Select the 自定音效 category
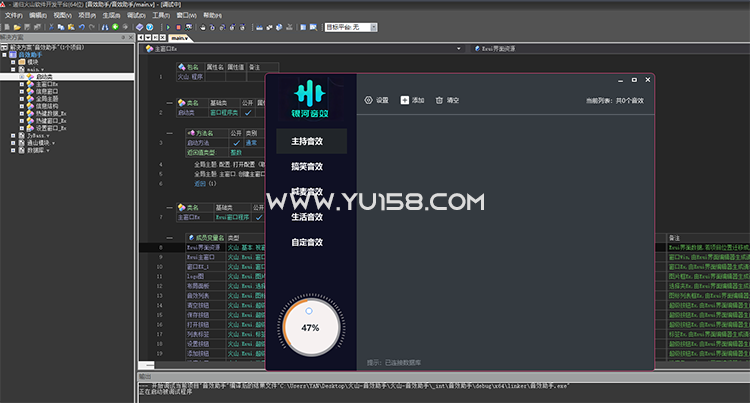Viewport: 750px width, 403px height. tap(307, 242)
